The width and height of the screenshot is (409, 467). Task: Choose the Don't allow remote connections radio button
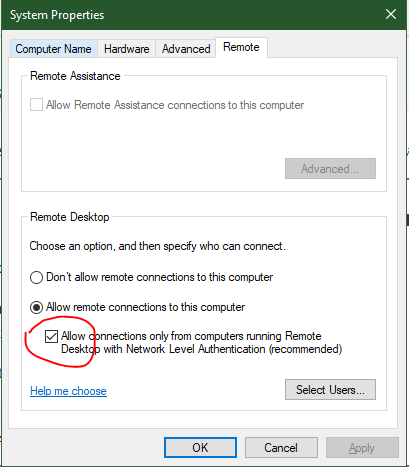36,277
